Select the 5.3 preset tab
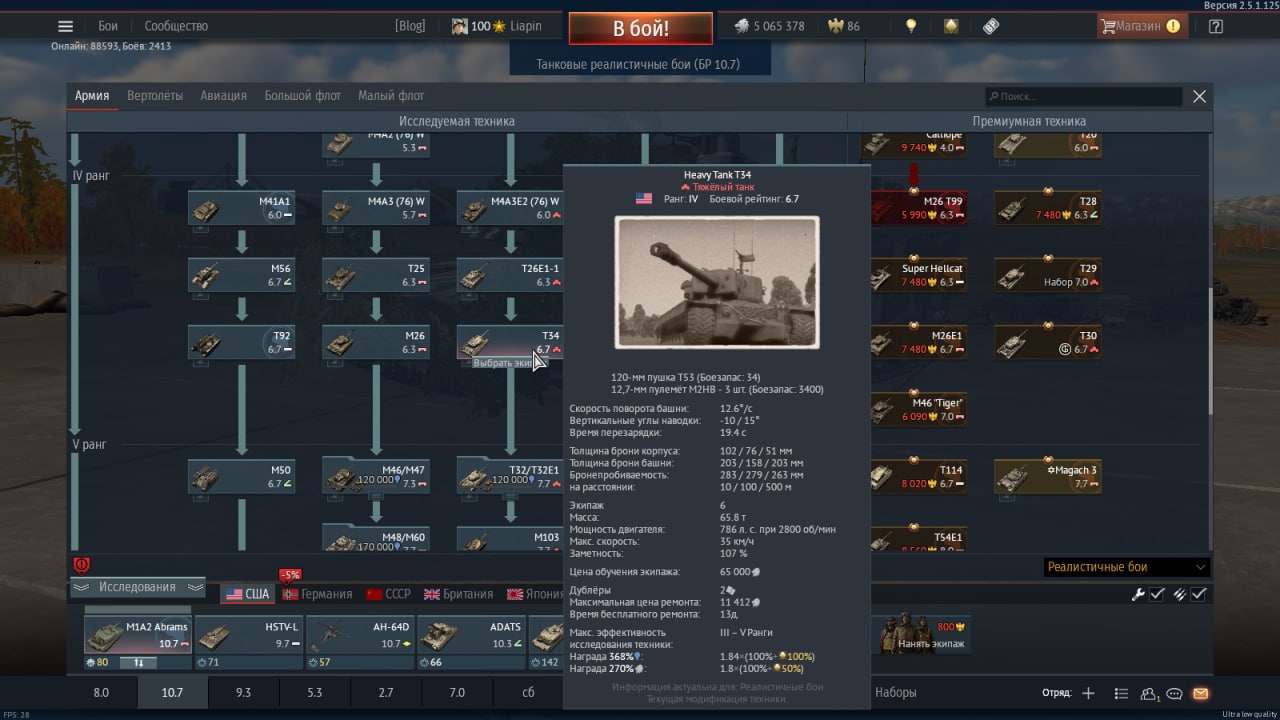Viewport: 1280px width, 720px height. [x=314, y=692]
